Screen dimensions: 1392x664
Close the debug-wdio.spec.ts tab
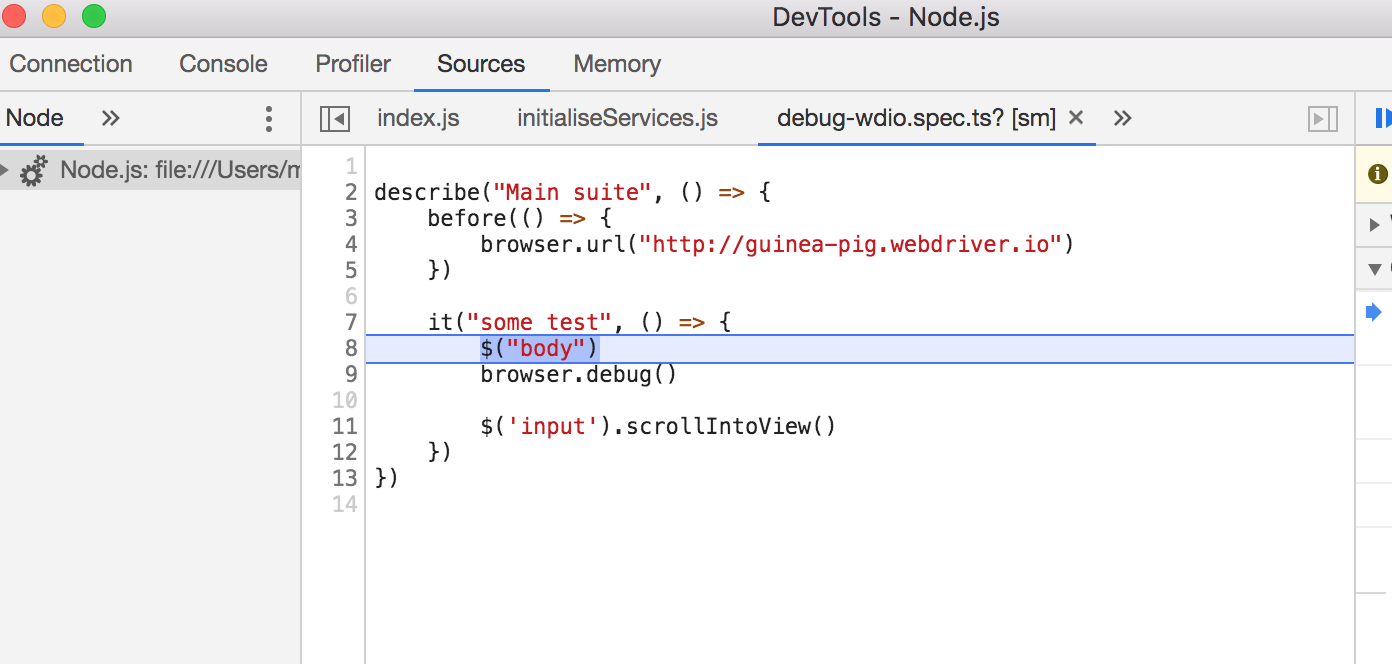pos(1076,118)
